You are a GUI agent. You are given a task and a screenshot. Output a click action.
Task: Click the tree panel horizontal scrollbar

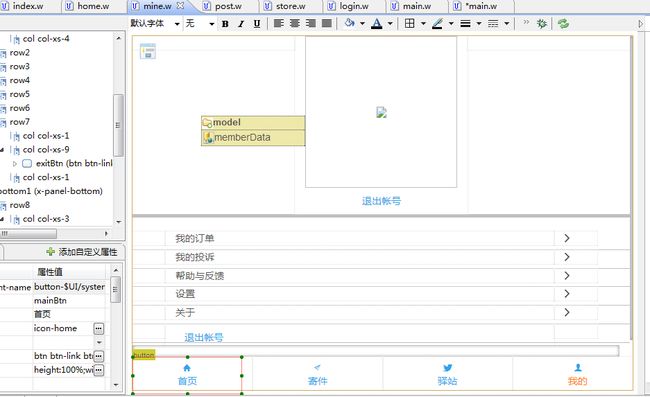(x=28, y=234)
